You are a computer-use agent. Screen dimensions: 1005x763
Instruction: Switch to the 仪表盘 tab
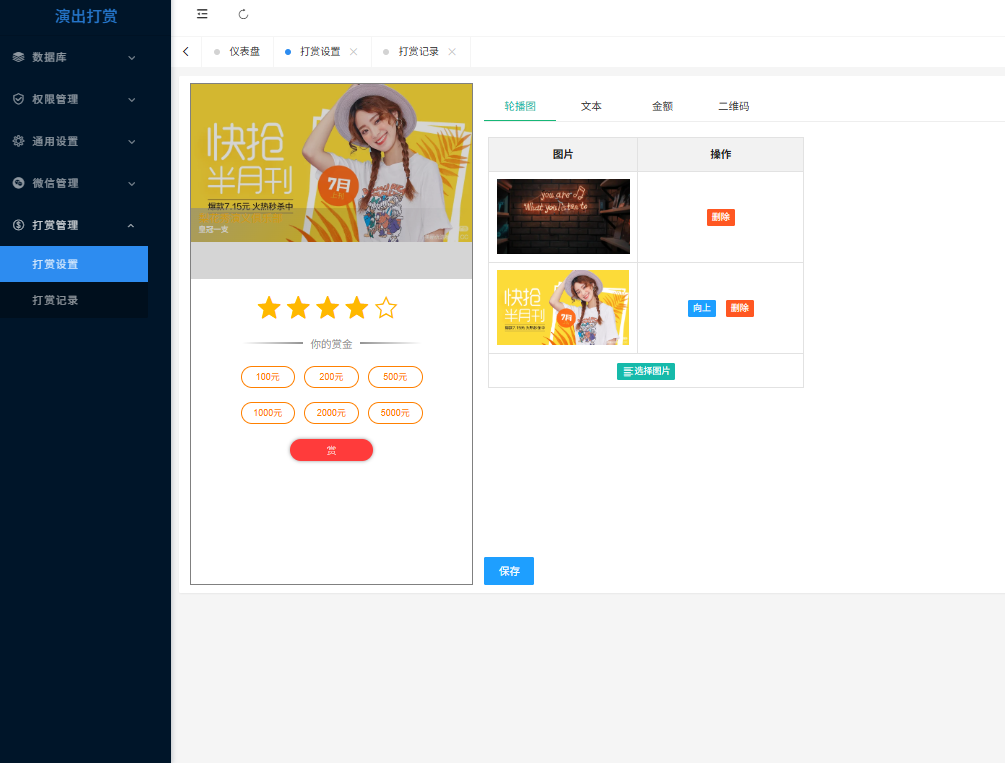click(238, 51)
